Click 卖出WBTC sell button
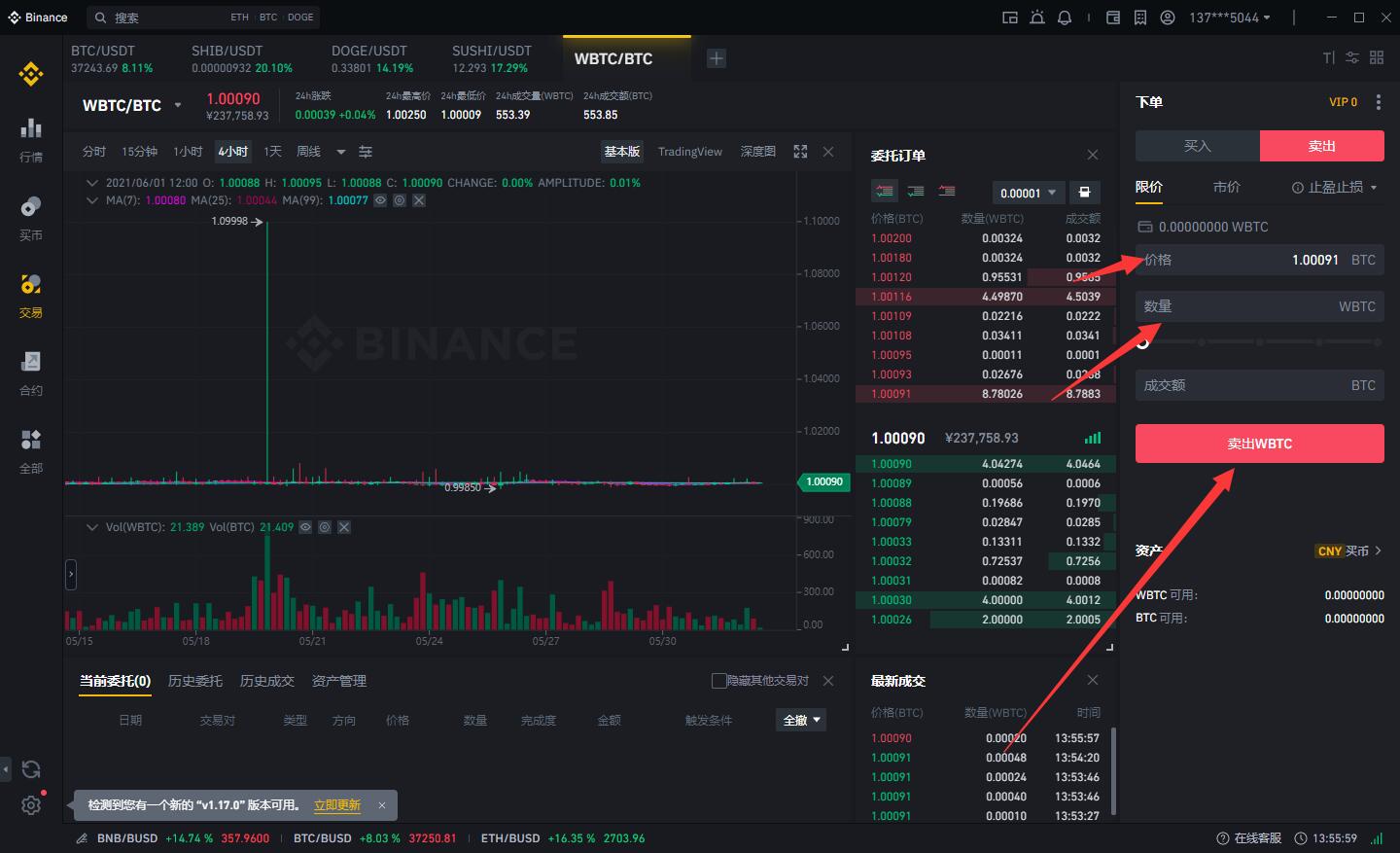This screenshot has height=853, width=1400. coord(1260,444)
